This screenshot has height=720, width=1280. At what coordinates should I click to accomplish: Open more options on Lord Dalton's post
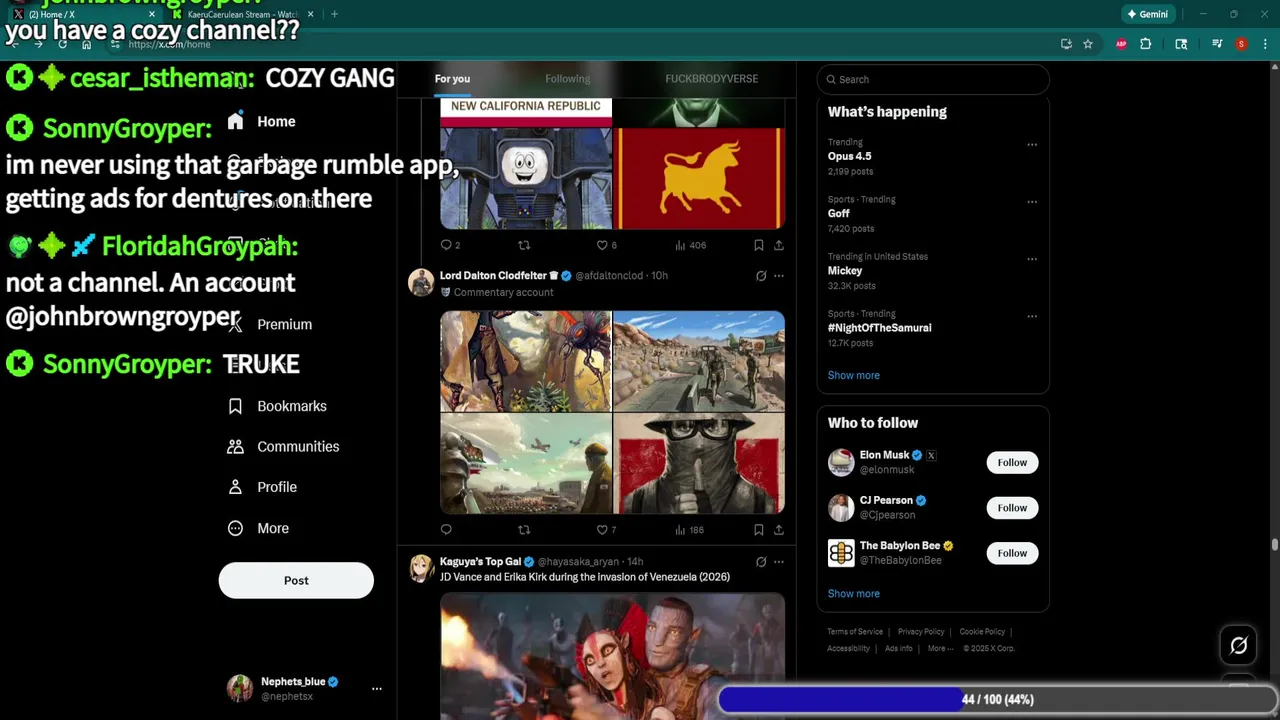click(x=779, y=276)
